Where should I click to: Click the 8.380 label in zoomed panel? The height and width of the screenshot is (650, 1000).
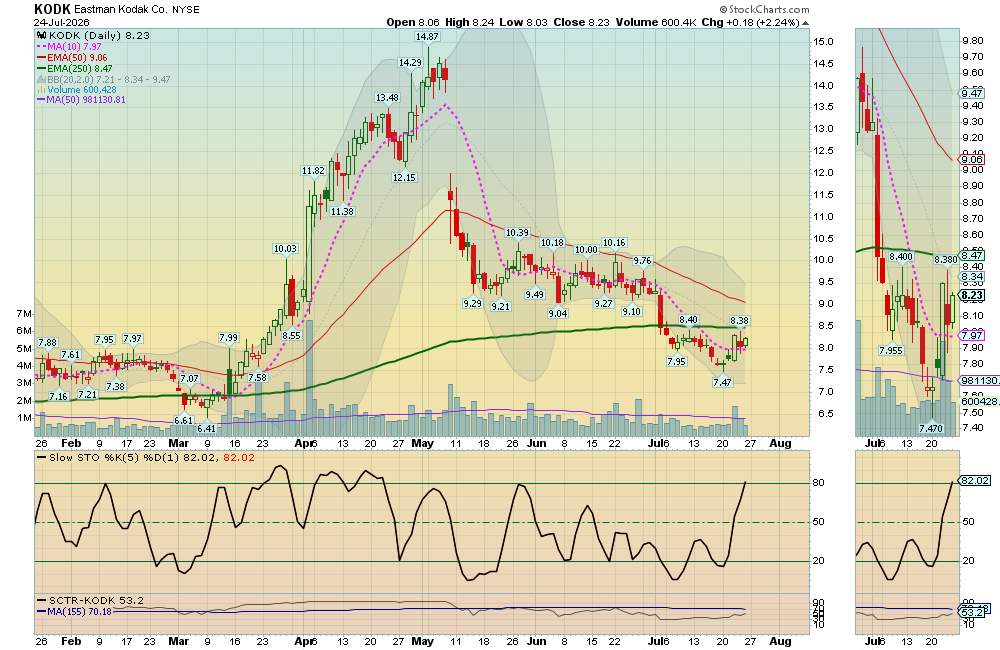click(946, 260)
